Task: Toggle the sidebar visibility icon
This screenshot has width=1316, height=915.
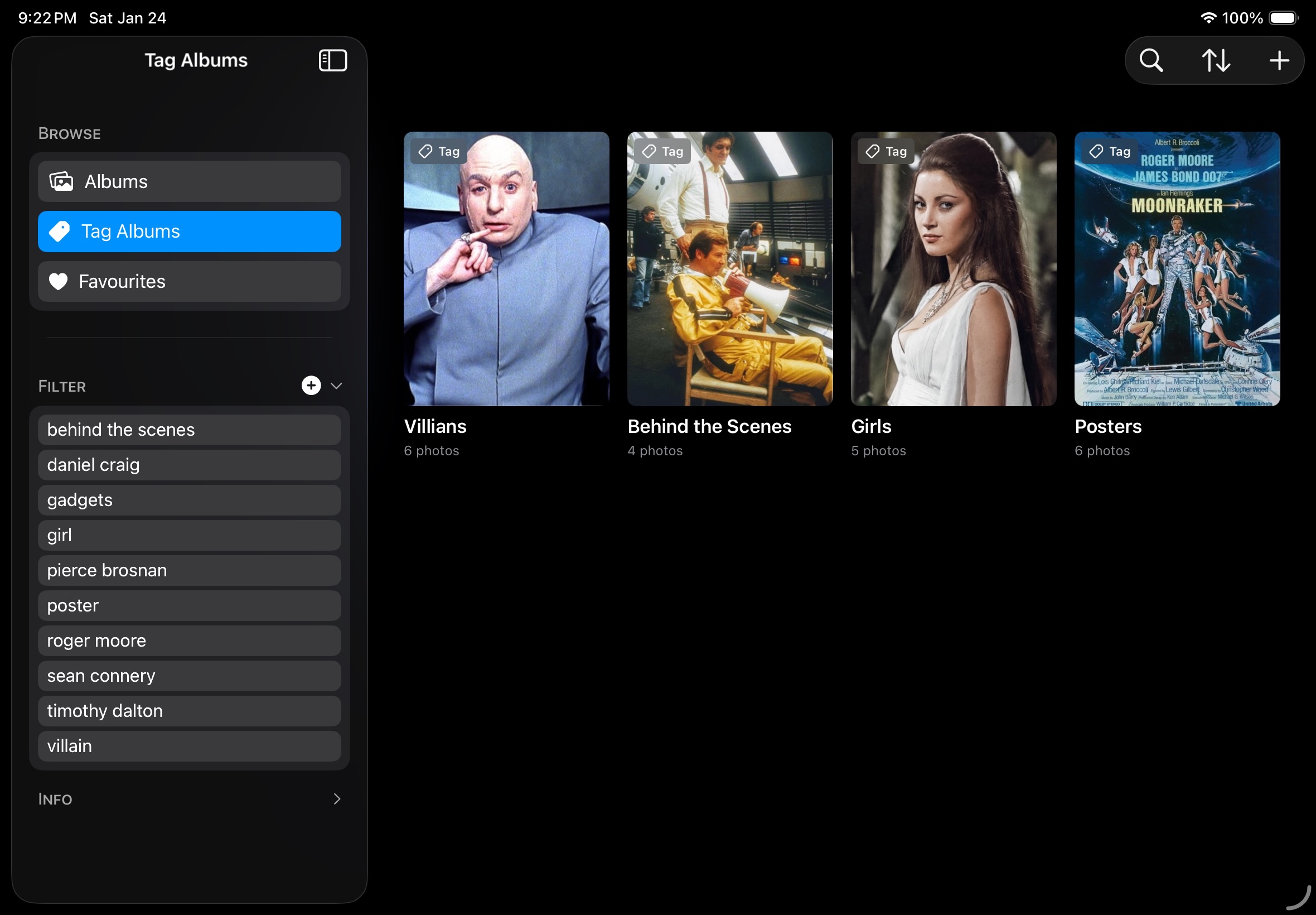Action: click(332, 60)
